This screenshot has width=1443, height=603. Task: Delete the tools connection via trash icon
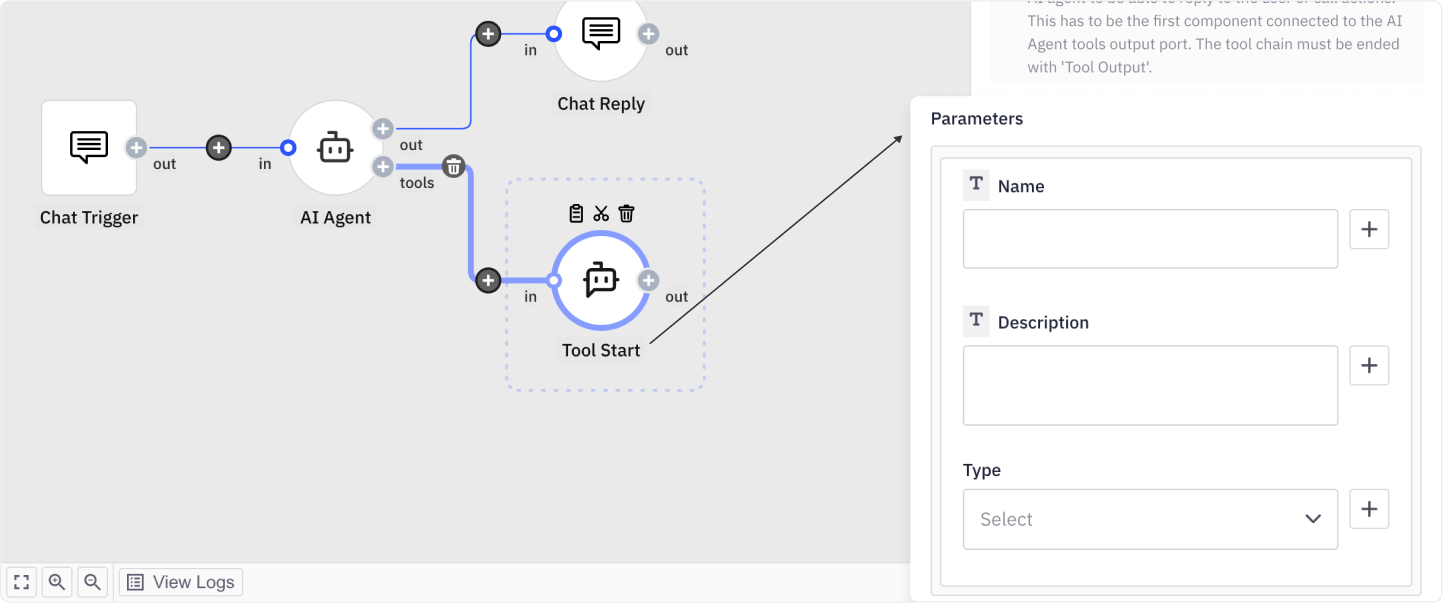[453, 167]
